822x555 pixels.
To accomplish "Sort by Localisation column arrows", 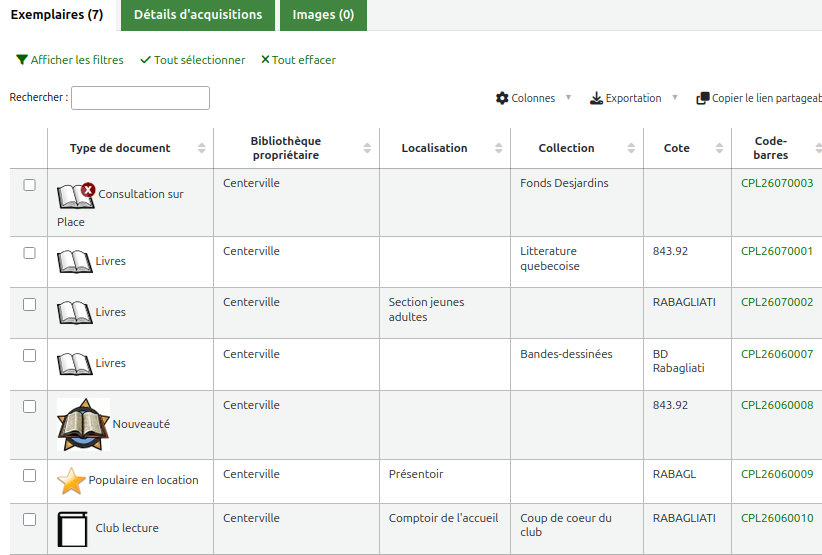I will point(499,148).
